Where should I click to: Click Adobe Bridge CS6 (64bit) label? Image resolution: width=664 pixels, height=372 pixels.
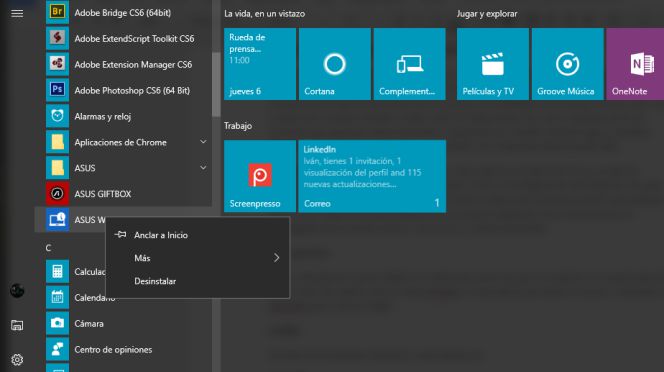123,13
